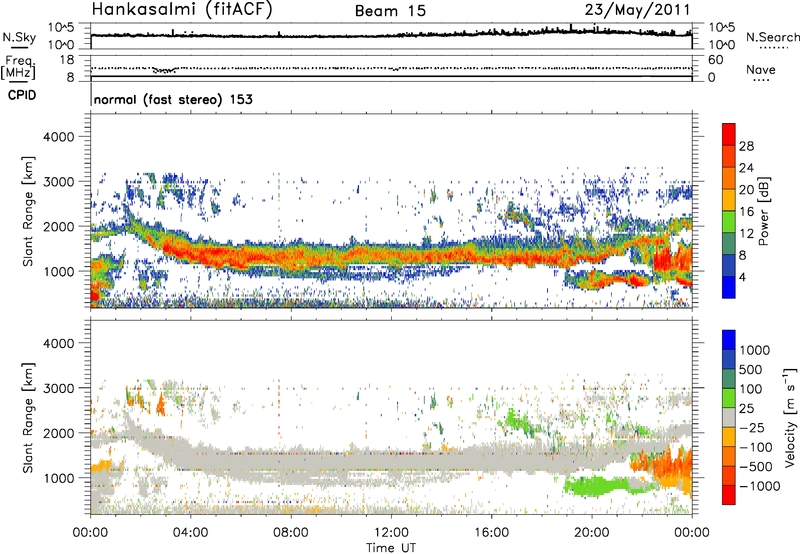Image resolution: width=800 pixels, height=554 pixels.
Task: Select 'normal (fast stereo) 153' text
Action: coord(173,99)
